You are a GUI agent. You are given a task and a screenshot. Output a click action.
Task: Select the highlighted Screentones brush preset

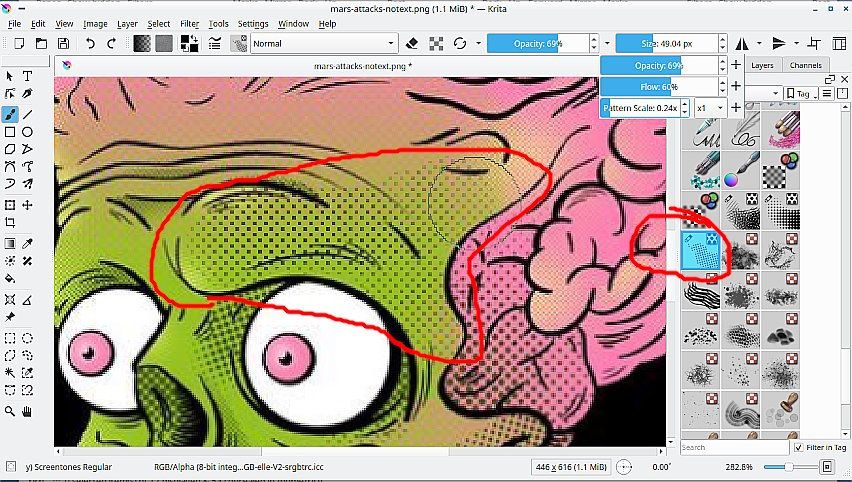point(700,250)
